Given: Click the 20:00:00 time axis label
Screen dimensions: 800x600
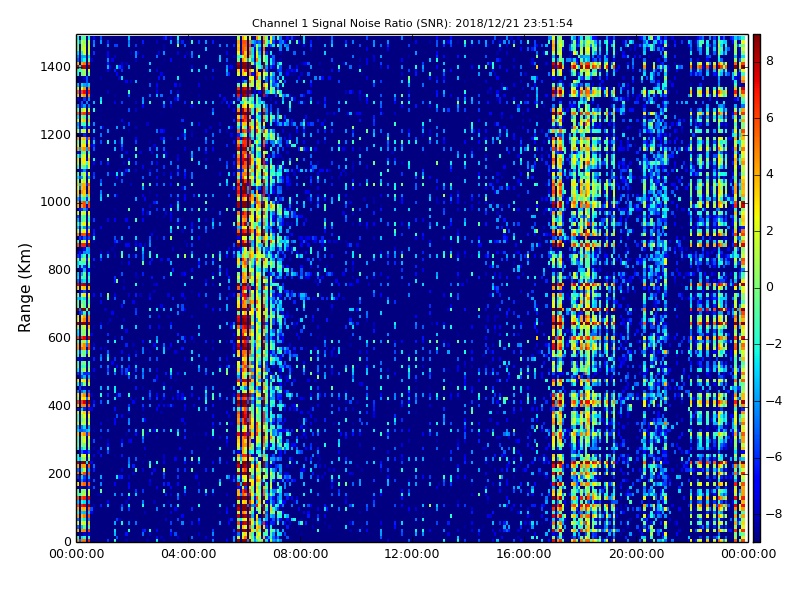Looking at the screenshot, I should click(x=636, y=554).
